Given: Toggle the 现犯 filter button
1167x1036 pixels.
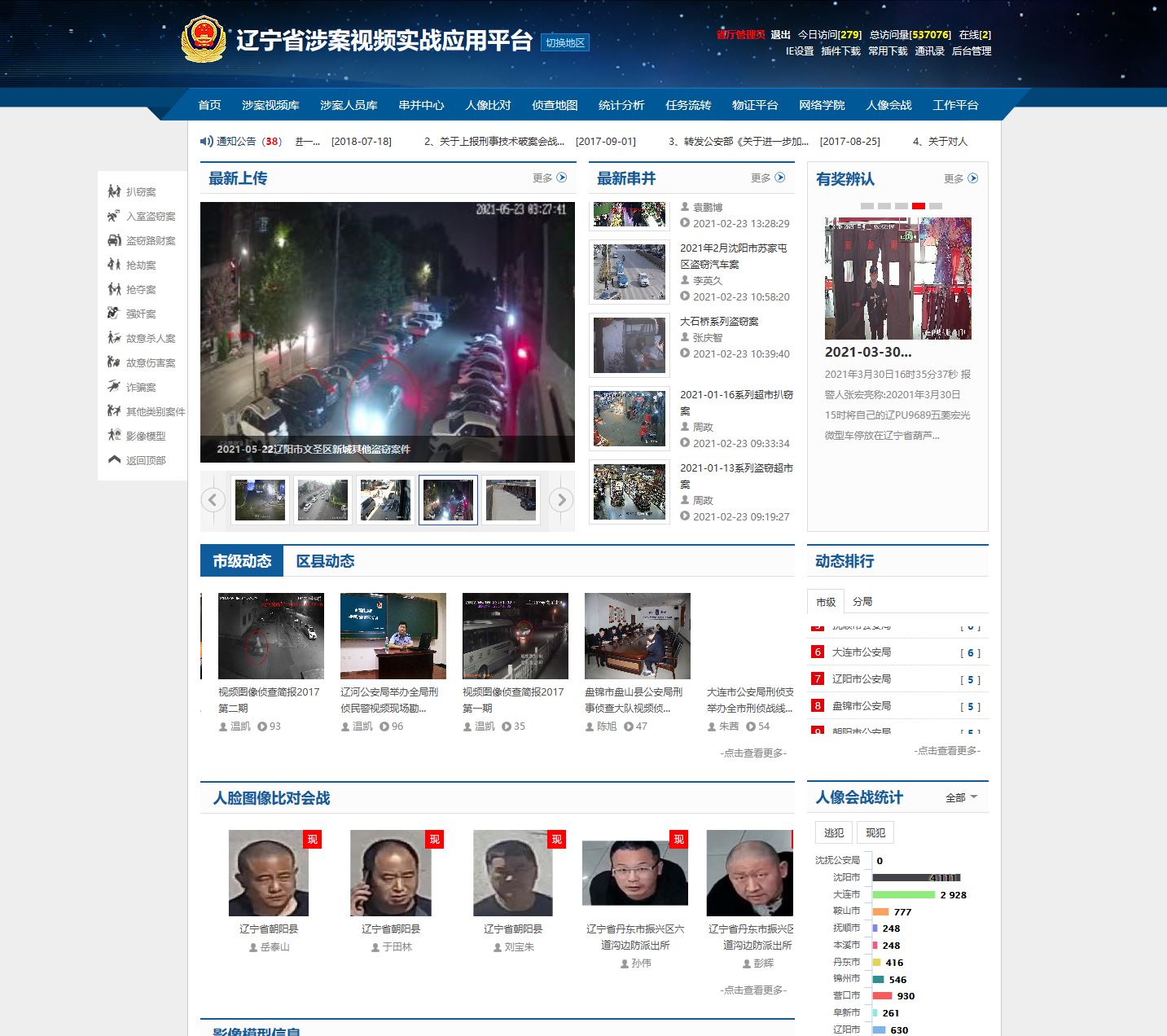Looking at the screenshot, I should [875, 832].
